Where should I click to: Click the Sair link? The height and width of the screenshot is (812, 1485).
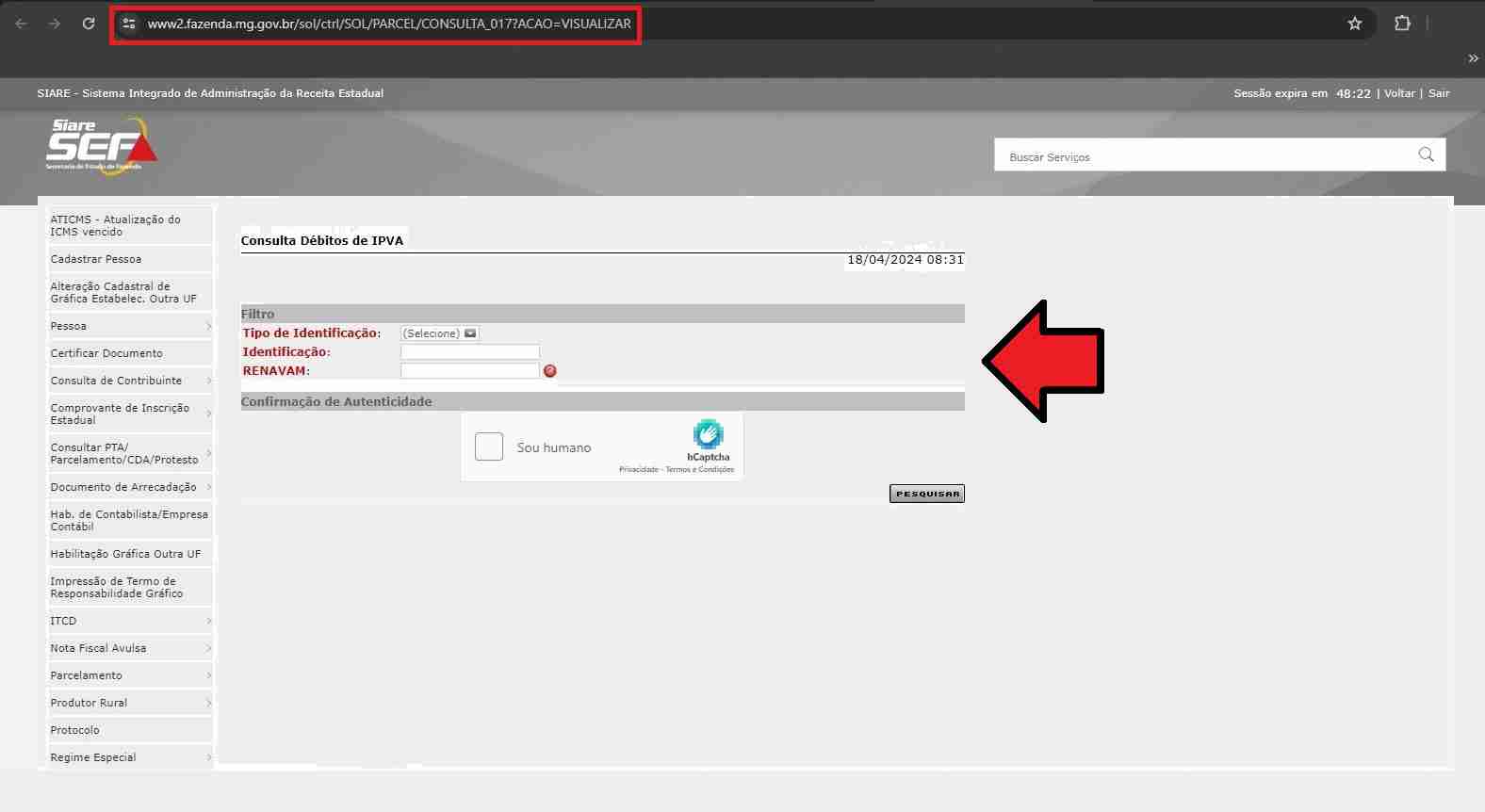click(1438, 93)
